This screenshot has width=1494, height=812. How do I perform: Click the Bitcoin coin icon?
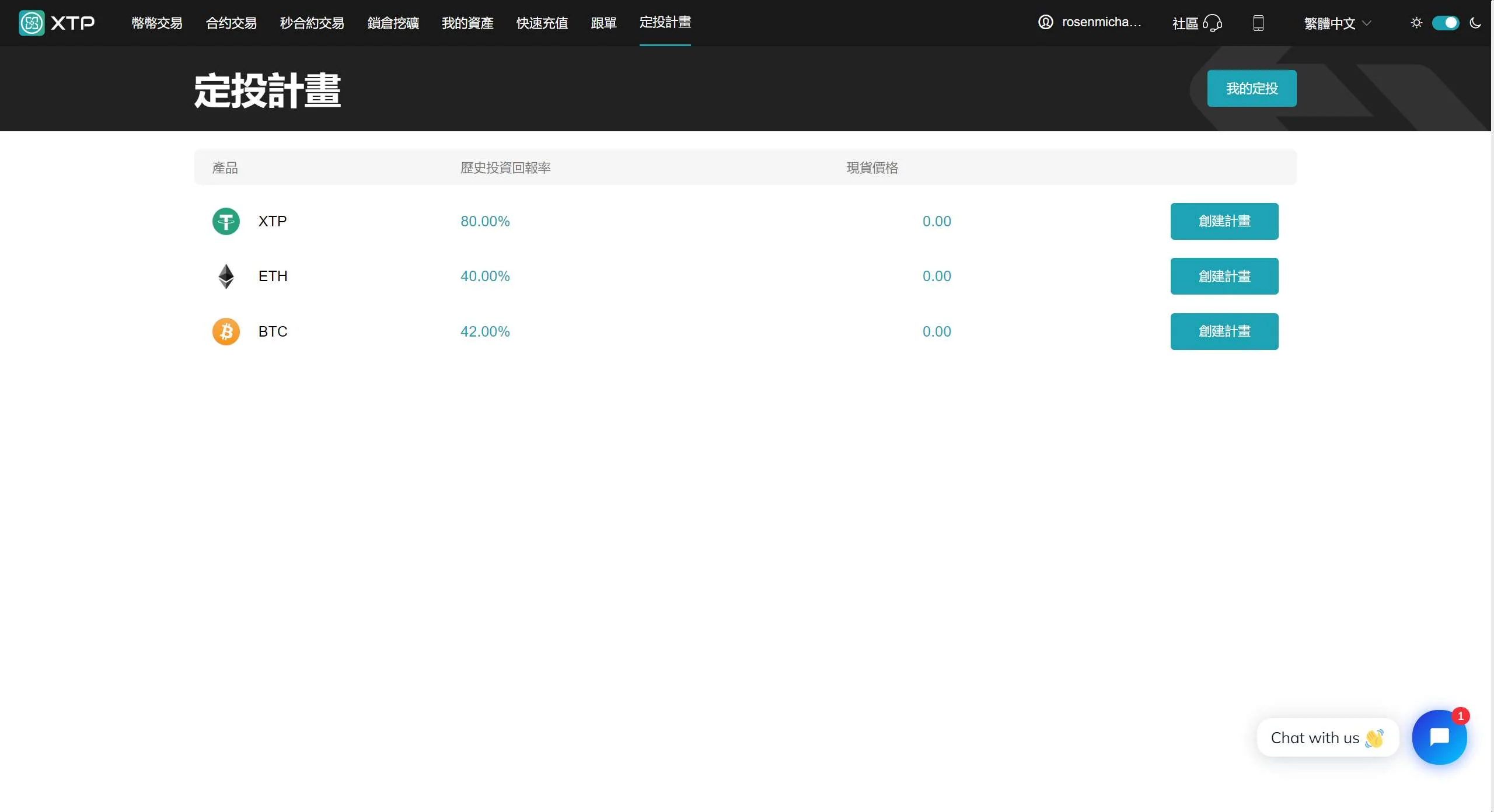pyautogui.click(x=226, y=331)
